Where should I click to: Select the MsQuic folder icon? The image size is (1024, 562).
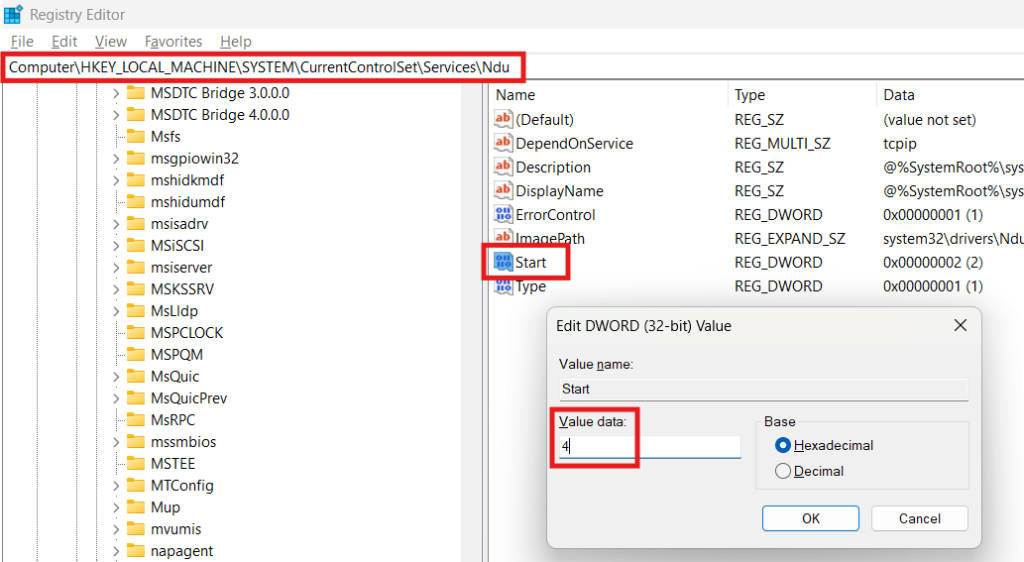(136, 376)
